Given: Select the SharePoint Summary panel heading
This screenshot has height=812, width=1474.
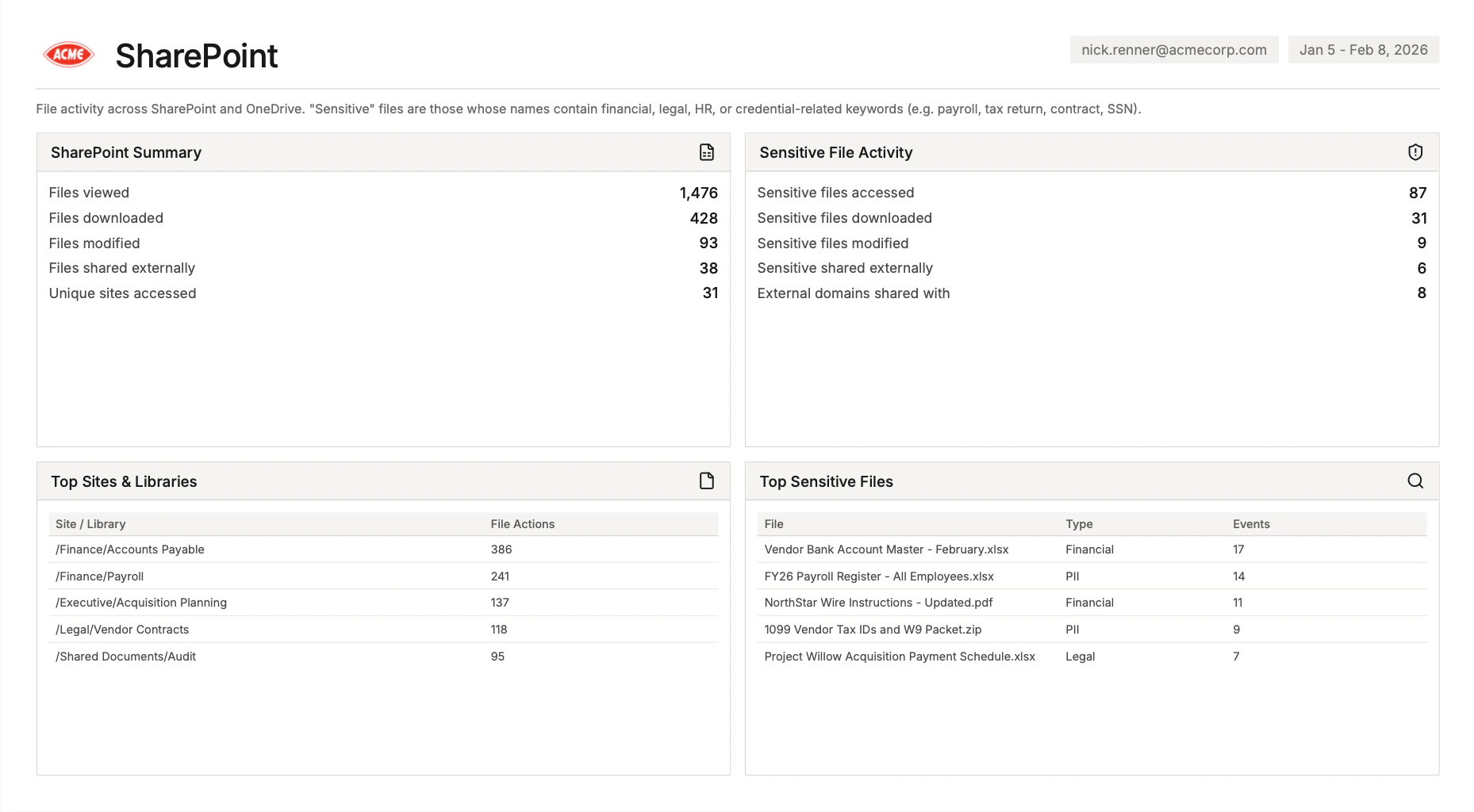Looking at the screenshot, I should point(126,152).
